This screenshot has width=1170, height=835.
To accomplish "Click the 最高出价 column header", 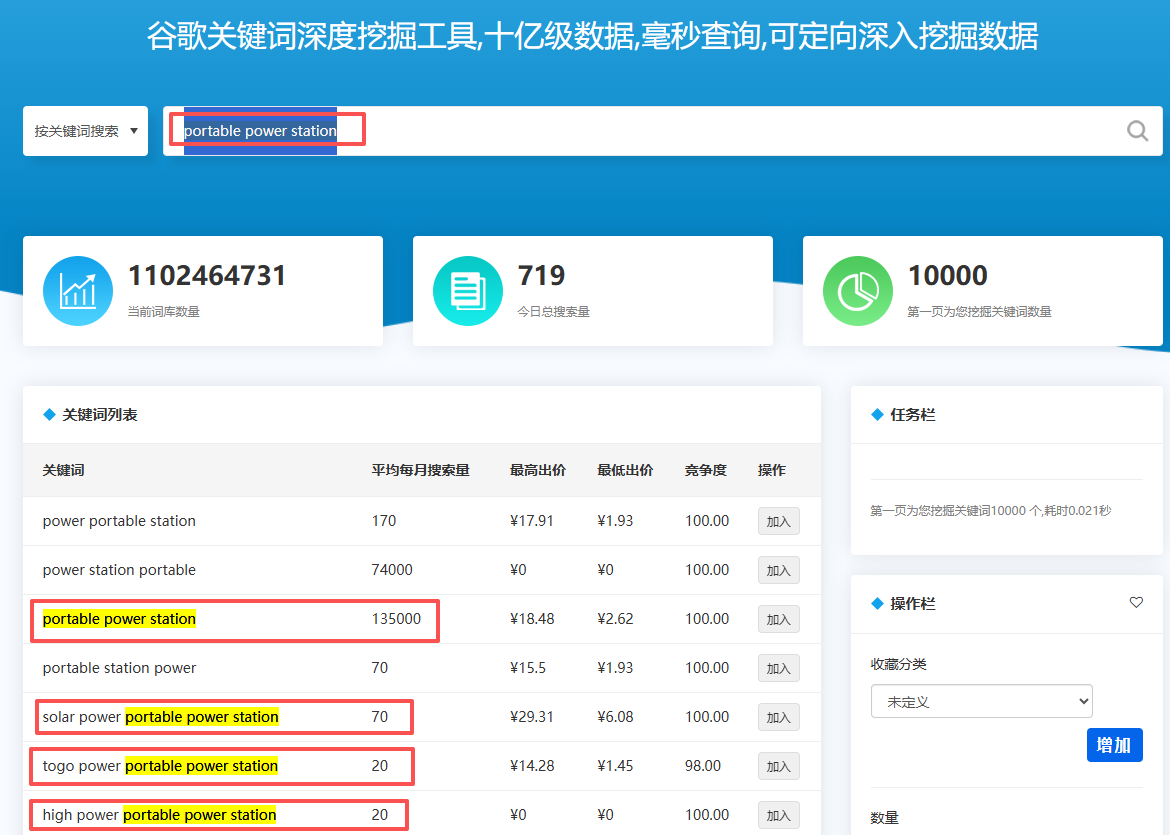I will click(x=537, y=470).
